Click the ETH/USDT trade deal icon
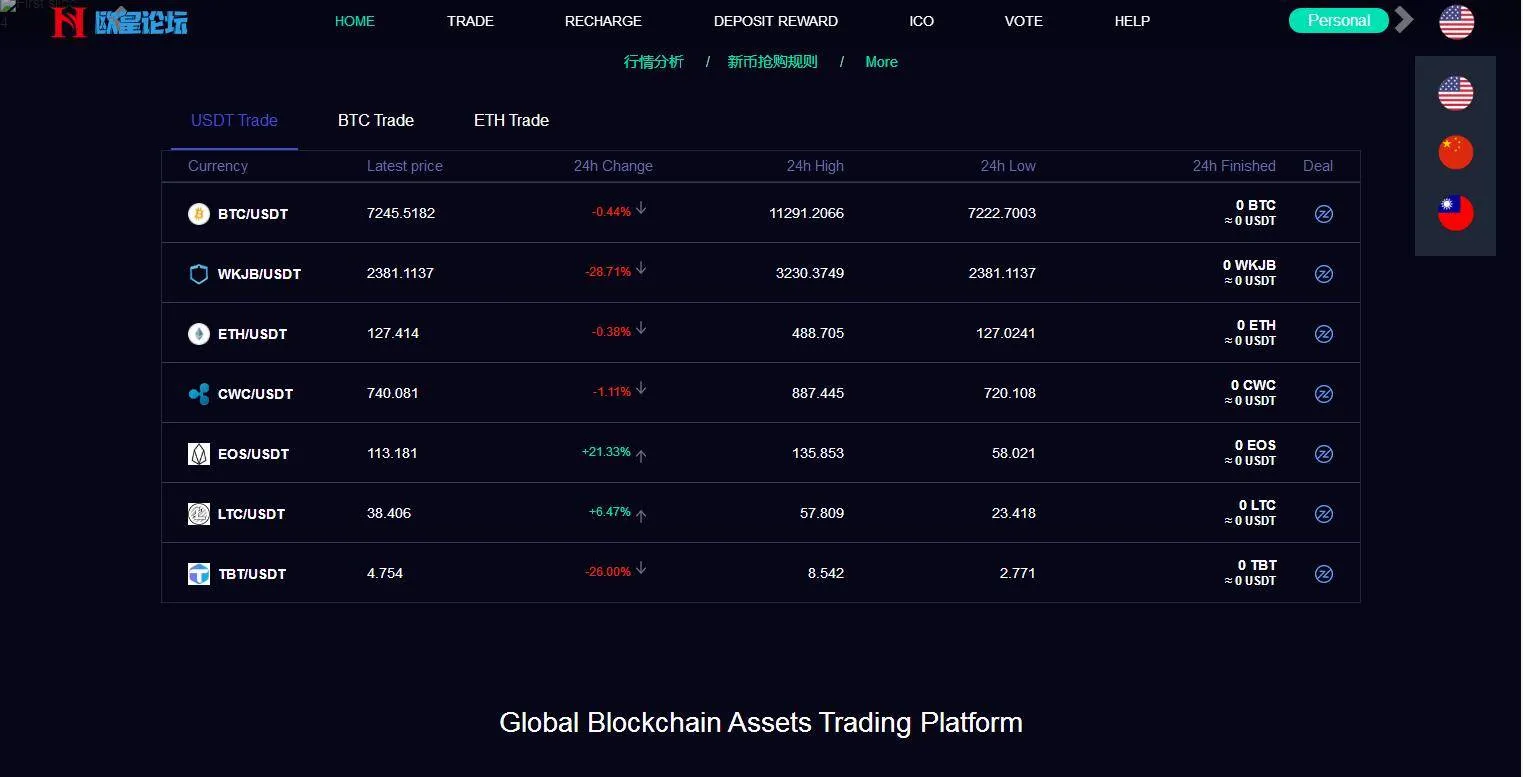 [1323, 334]
